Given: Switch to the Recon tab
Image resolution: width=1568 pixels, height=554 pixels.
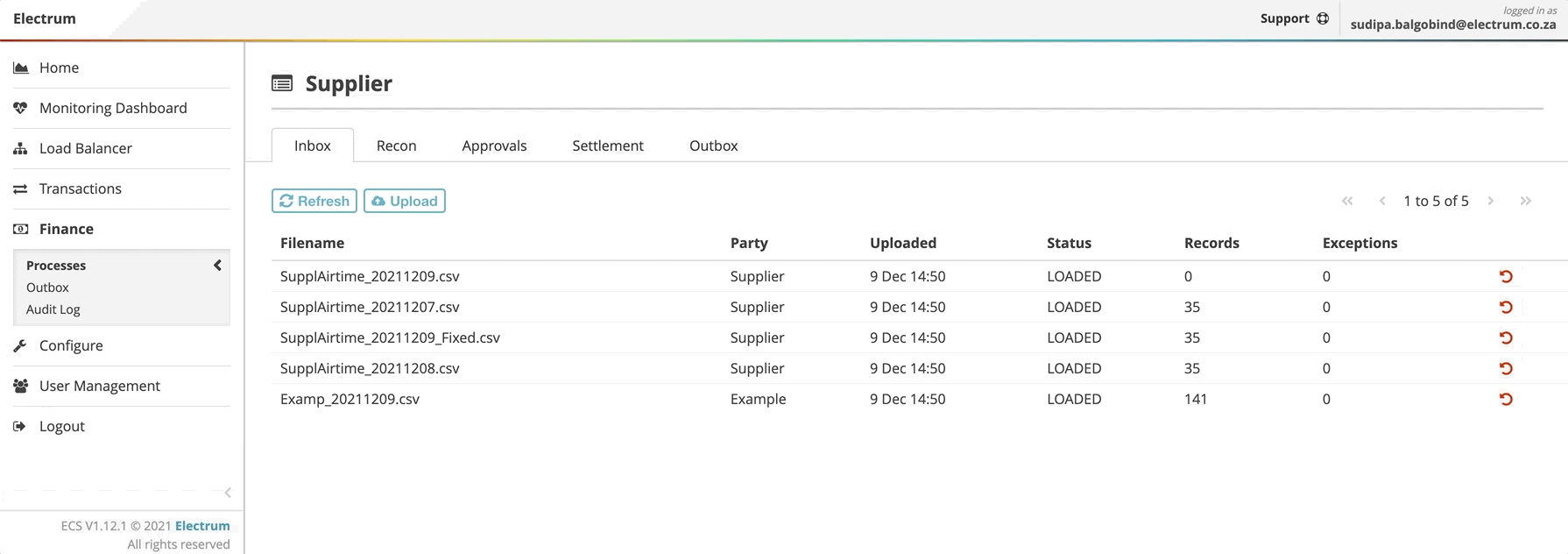Looking at the screenshot, I should pos(396,146).
